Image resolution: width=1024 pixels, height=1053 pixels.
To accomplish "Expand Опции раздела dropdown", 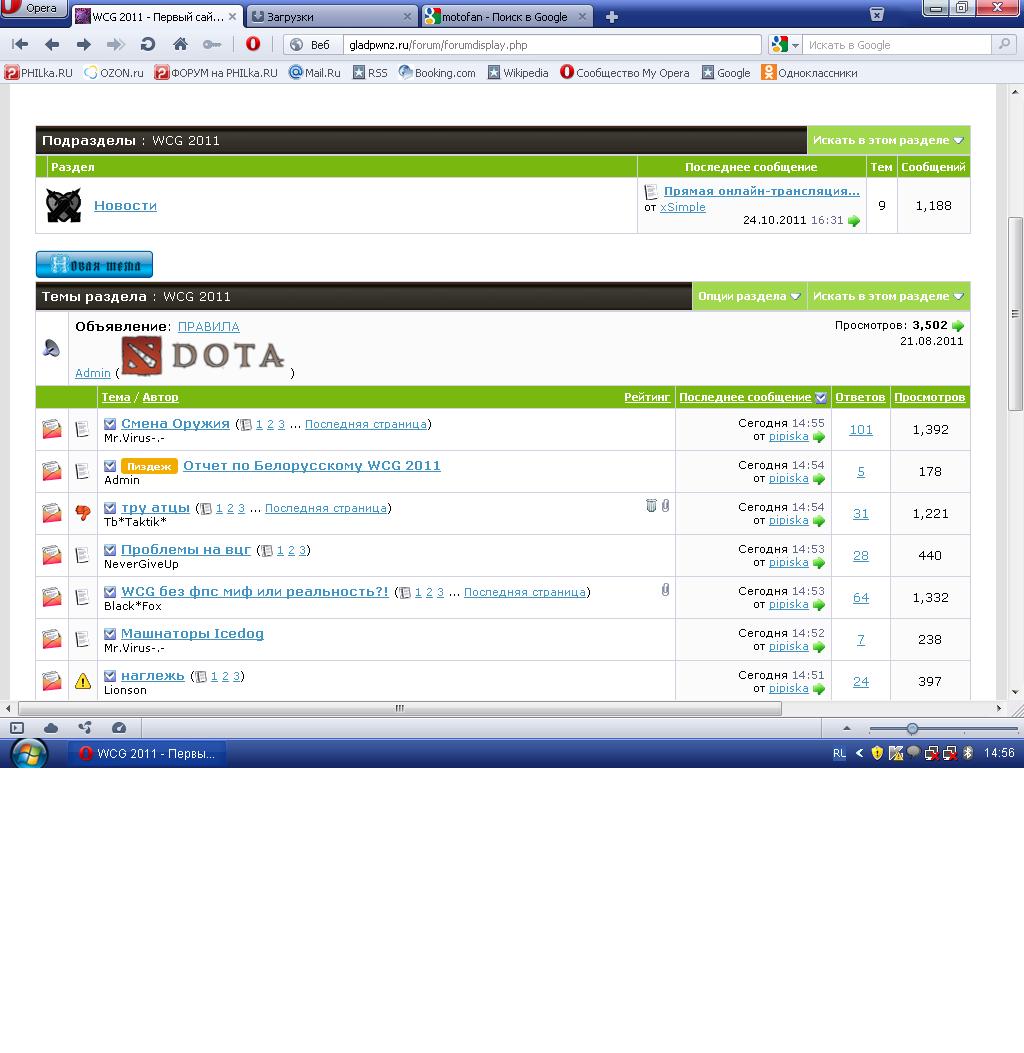I will coord(749,296).
